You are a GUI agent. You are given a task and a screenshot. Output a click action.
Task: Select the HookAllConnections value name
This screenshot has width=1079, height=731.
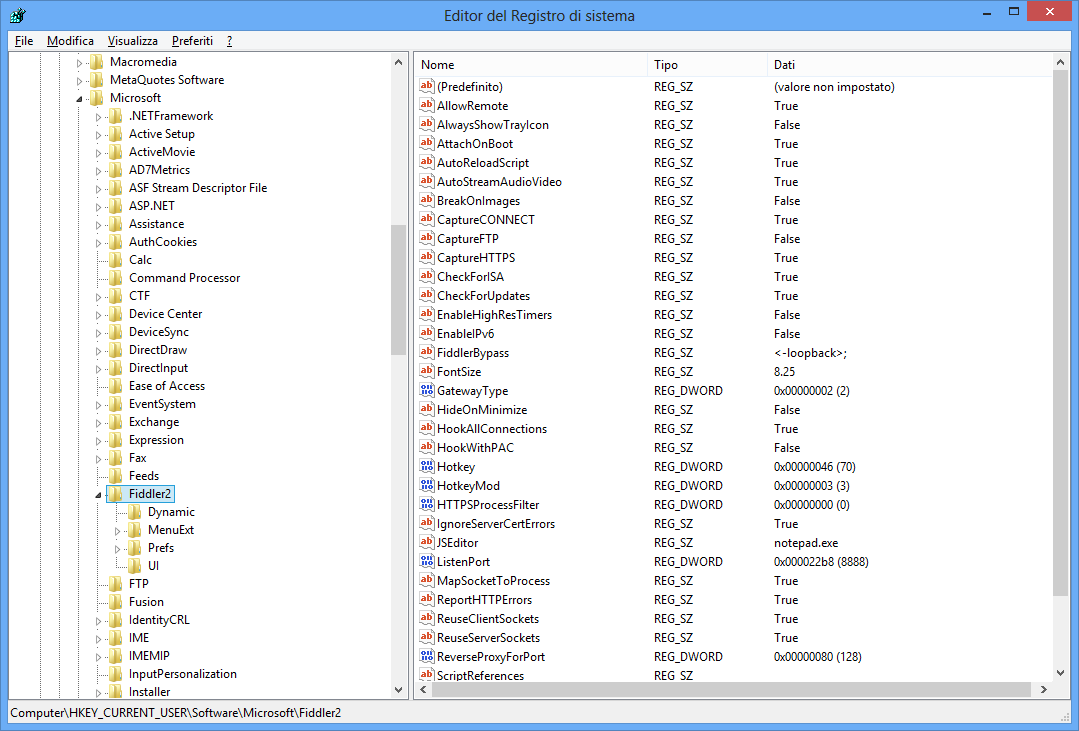pos(492,429)
